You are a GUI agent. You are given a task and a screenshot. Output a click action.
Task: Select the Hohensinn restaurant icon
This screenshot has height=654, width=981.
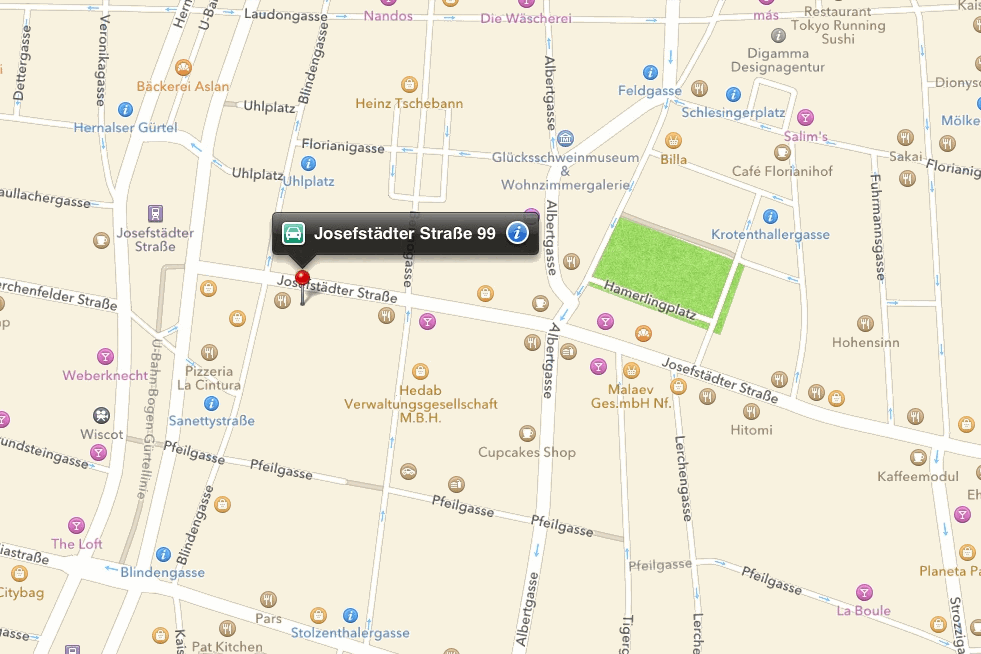865,324
